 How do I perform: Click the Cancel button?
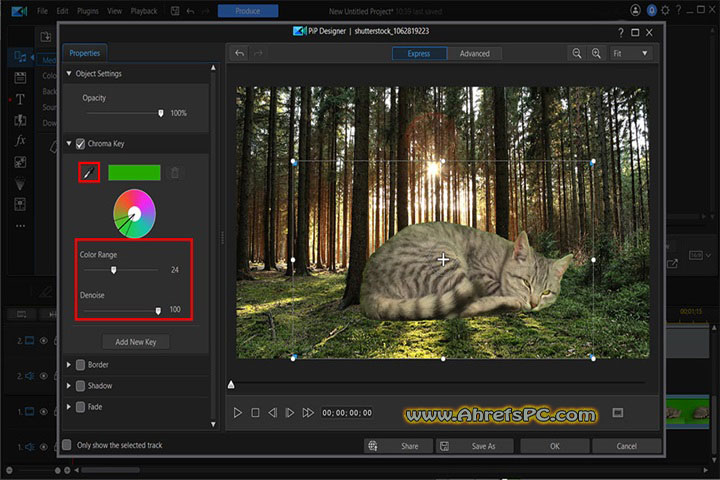[x=626, y=446]
